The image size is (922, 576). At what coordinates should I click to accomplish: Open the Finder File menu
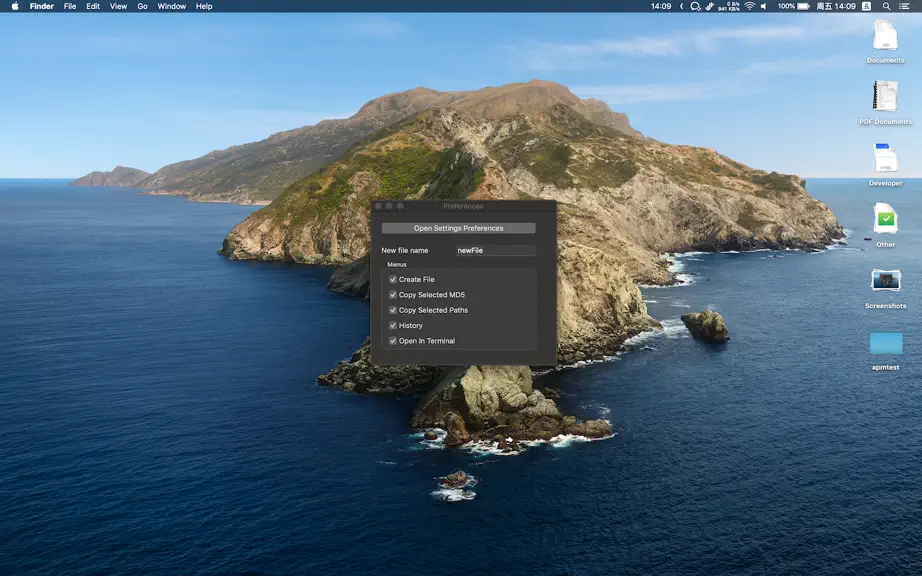tap(70, 6)
